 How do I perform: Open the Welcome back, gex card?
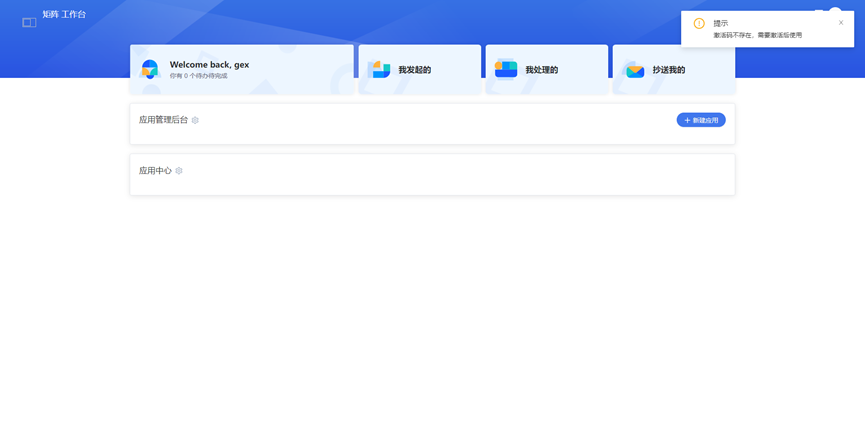tap(242, 69)
